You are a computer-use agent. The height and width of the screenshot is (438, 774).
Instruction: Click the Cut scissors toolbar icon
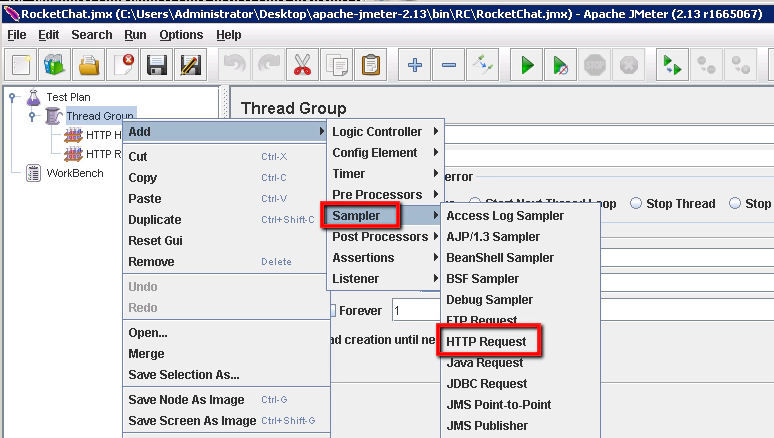coord(303,65)
